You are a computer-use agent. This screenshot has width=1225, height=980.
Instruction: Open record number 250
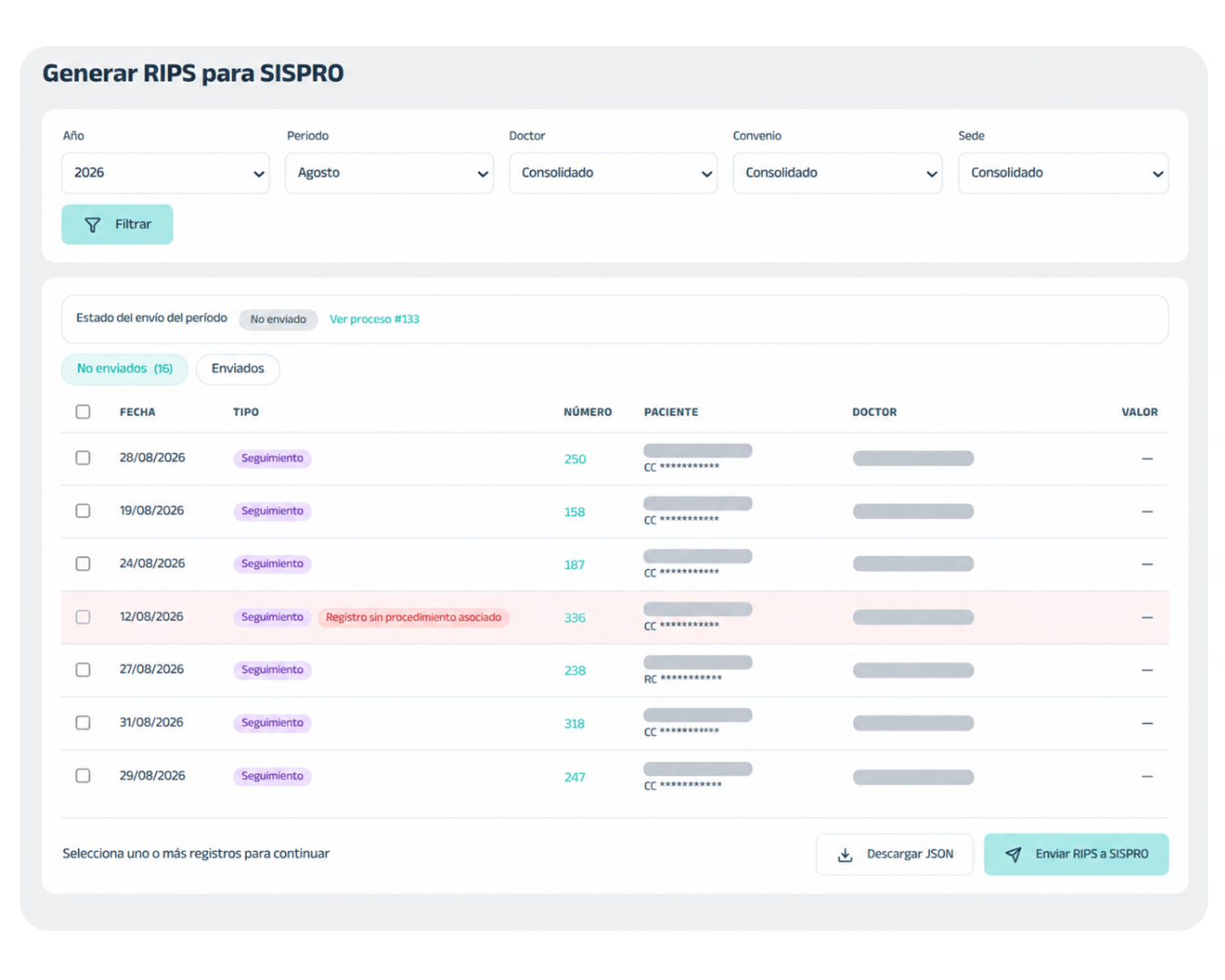pyautogui.click(x=575, y=459)
